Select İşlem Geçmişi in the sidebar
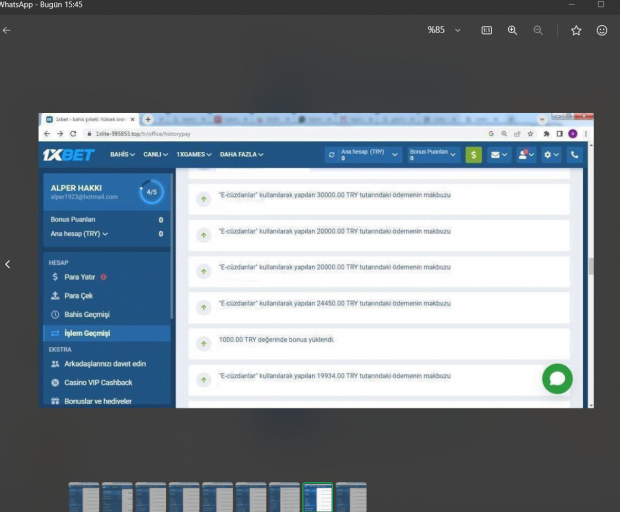Screen dimensions: 620x512 pyautogui.click(x=107, y=333)
